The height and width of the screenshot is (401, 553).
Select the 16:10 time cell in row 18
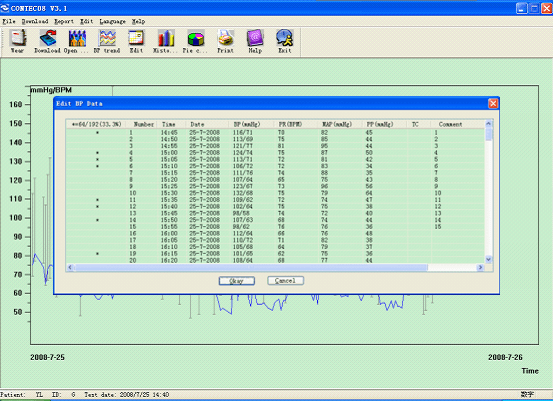(x=169, y=247)
